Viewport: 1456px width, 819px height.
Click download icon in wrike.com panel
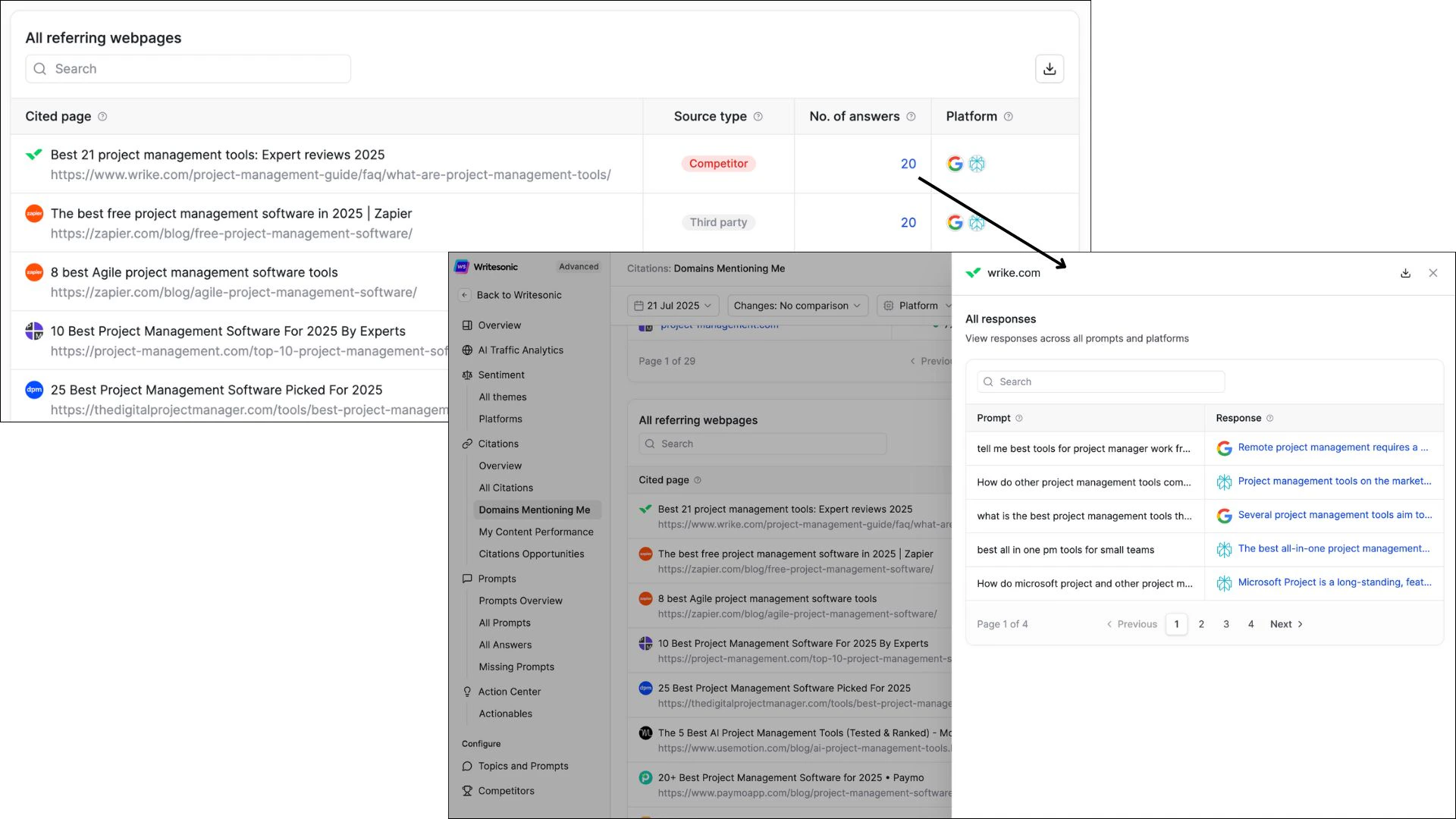pos(1405,273)
